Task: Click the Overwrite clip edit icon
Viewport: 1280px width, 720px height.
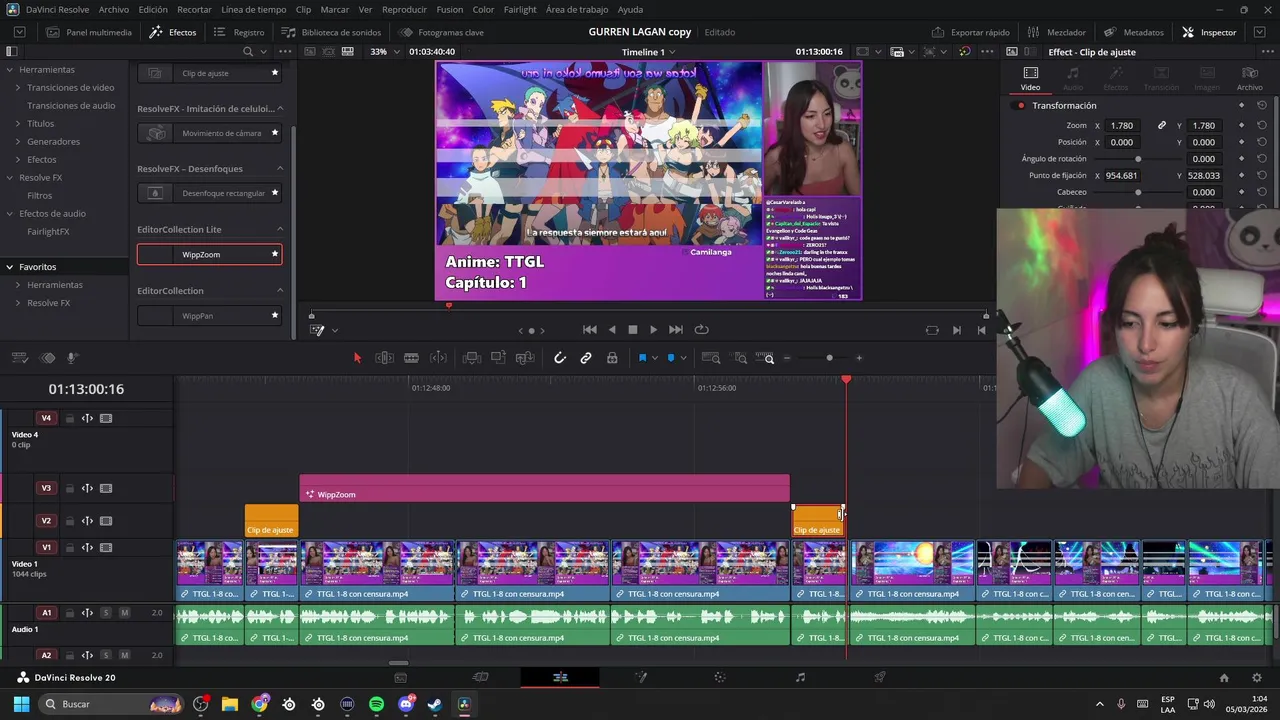Action: pos(498,358)
